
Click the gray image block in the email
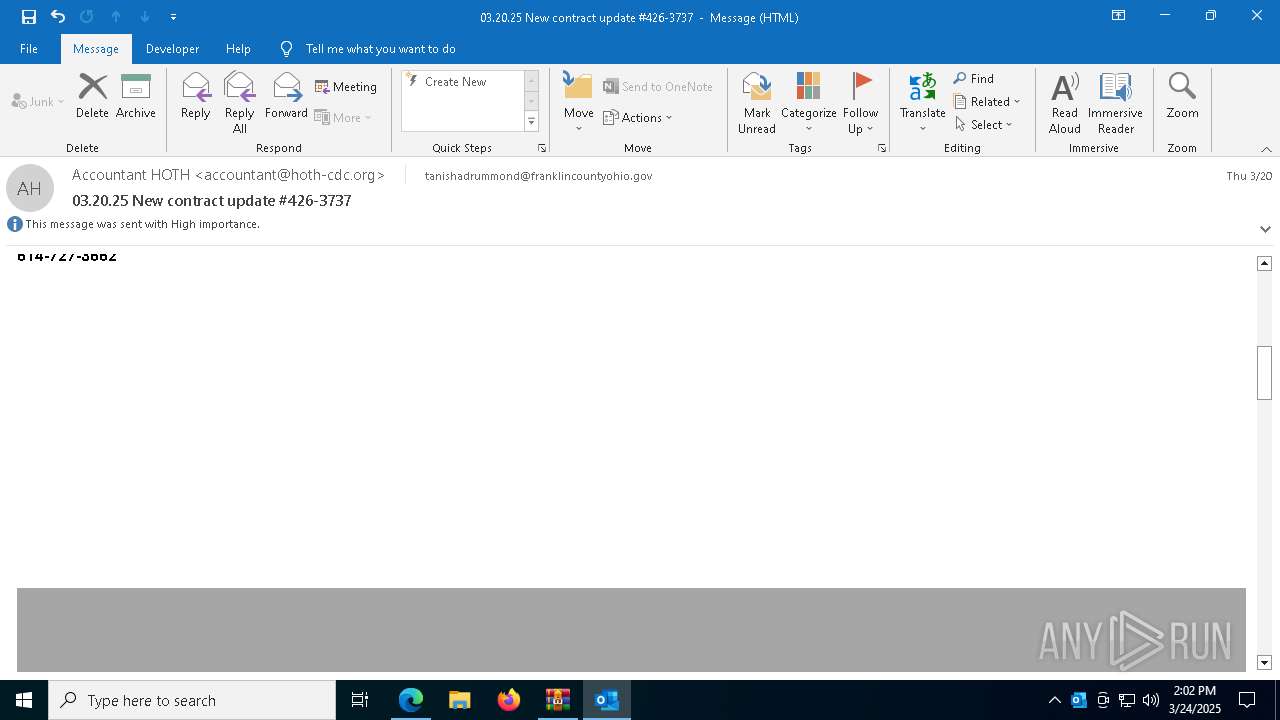pos(631,630)
